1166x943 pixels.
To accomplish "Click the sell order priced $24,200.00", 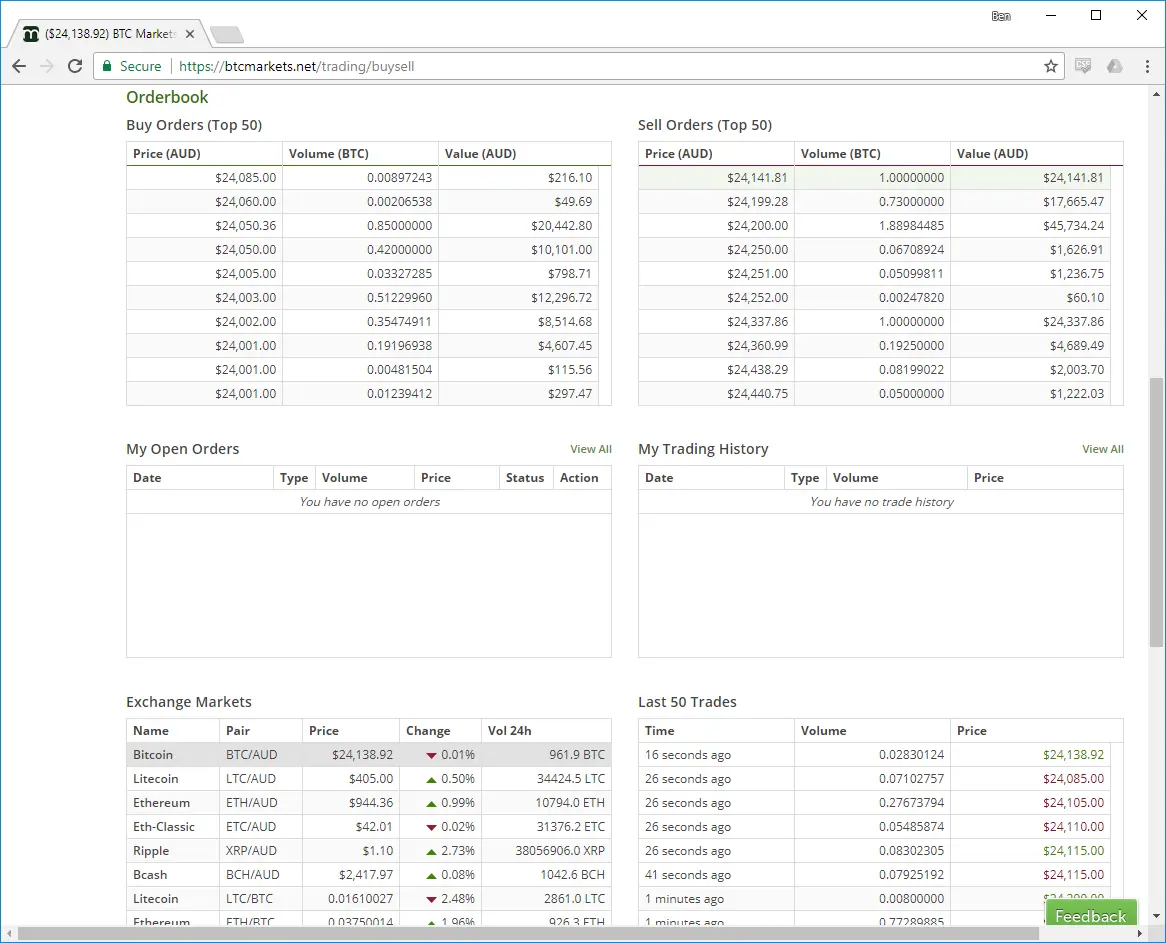I will [x=758, y=225].
